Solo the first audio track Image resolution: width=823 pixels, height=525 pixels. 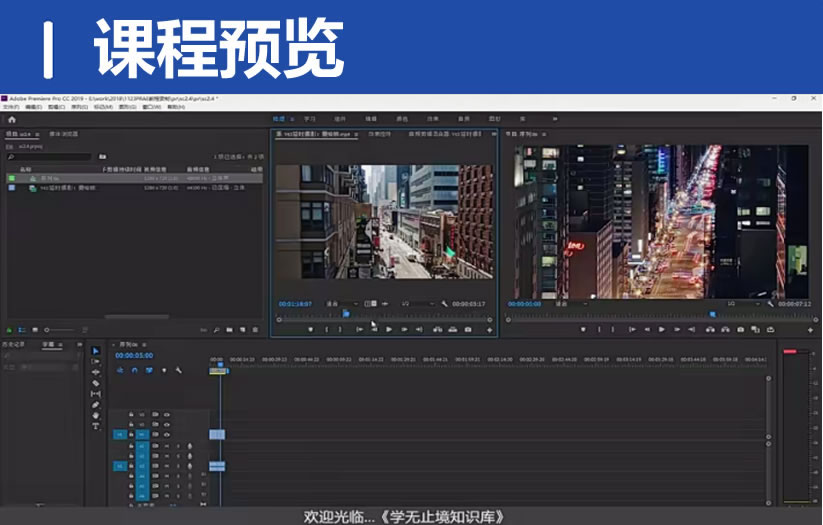[x=178, y=446]
